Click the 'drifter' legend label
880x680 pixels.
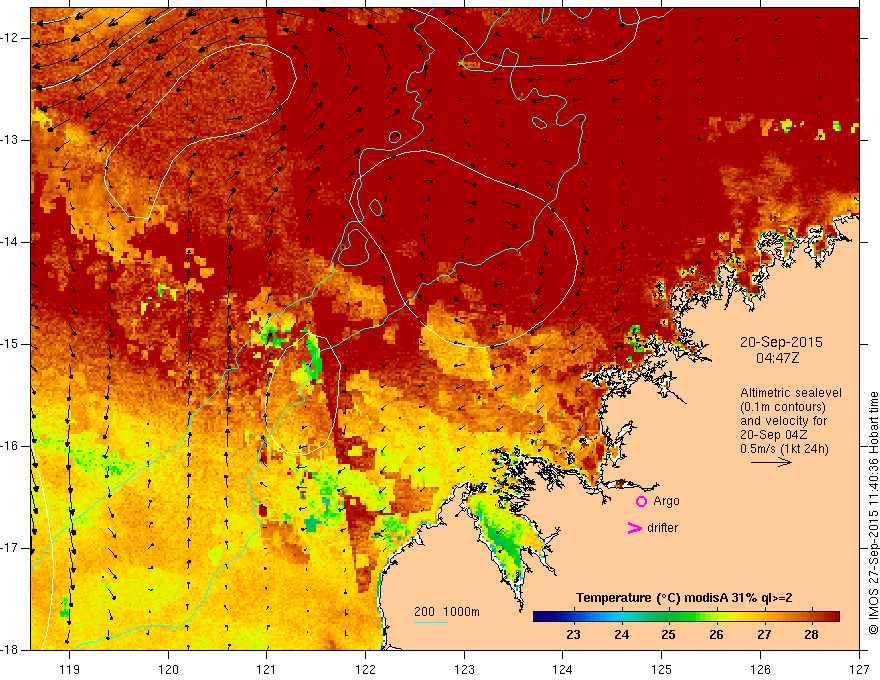pos(662,528)
